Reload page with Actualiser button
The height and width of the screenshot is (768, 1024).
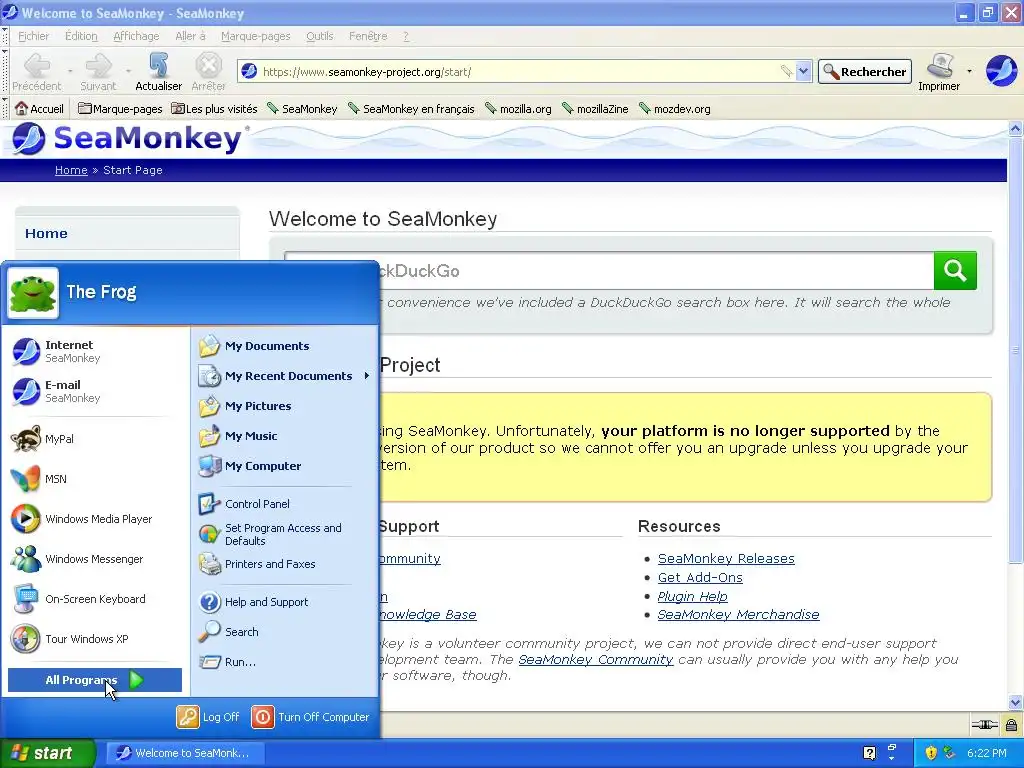click(x=159, y=72)
